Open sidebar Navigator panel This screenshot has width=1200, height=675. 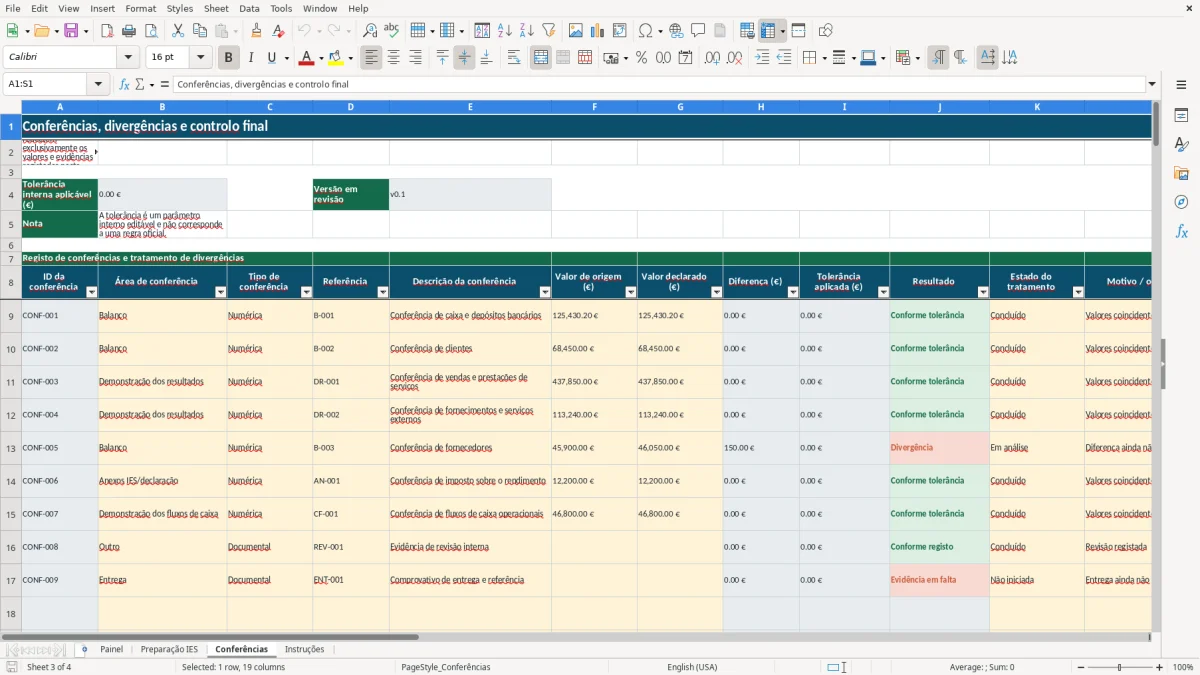(1181, 202)
